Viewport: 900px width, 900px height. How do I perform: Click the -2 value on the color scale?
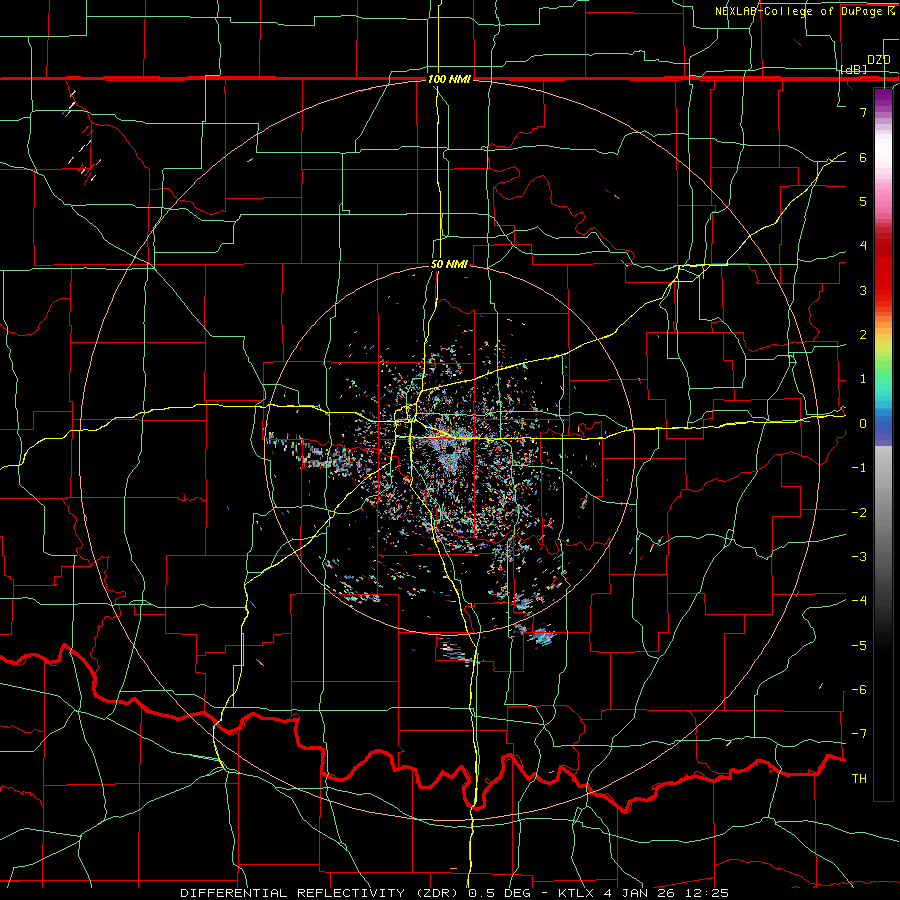click(859, 513)
